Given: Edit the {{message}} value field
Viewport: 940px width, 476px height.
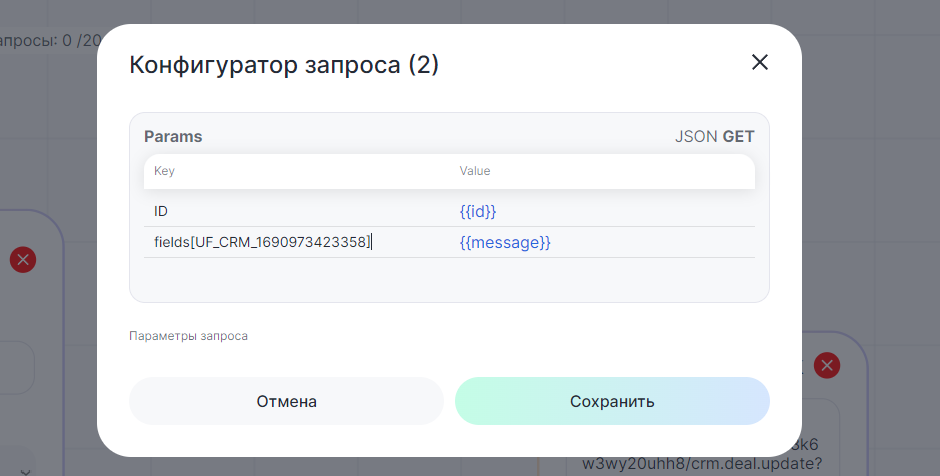Looking at the screenshot, I should [600, 242].
